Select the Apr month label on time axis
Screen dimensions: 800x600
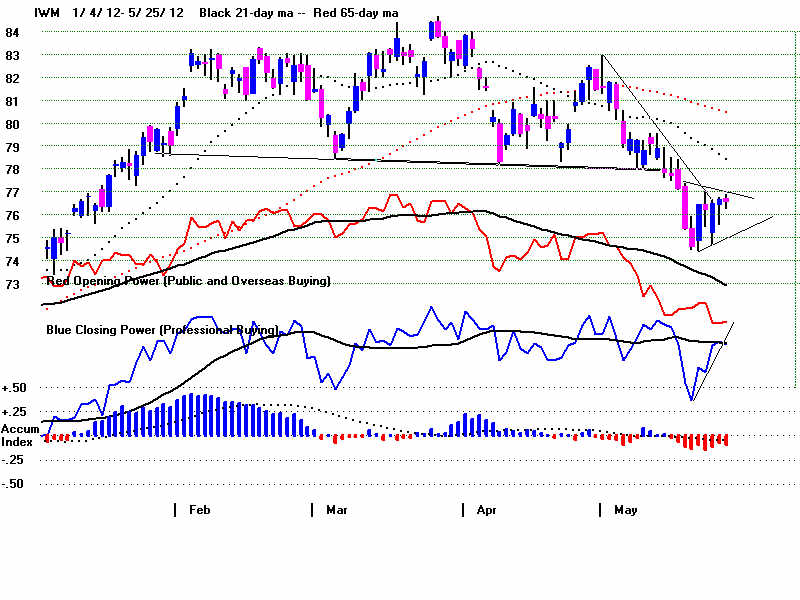tap(486, 510)
